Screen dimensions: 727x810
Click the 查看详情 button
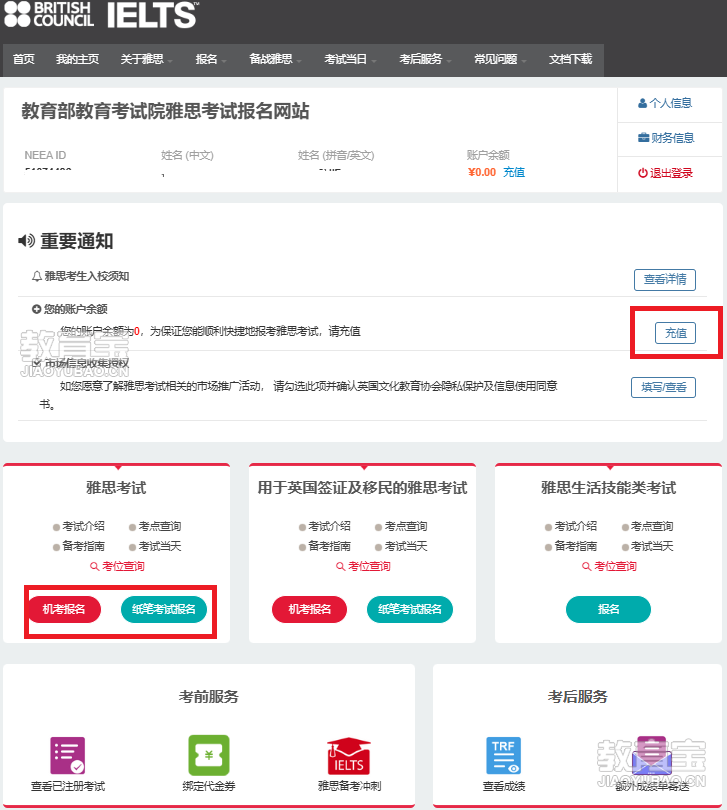665,279
